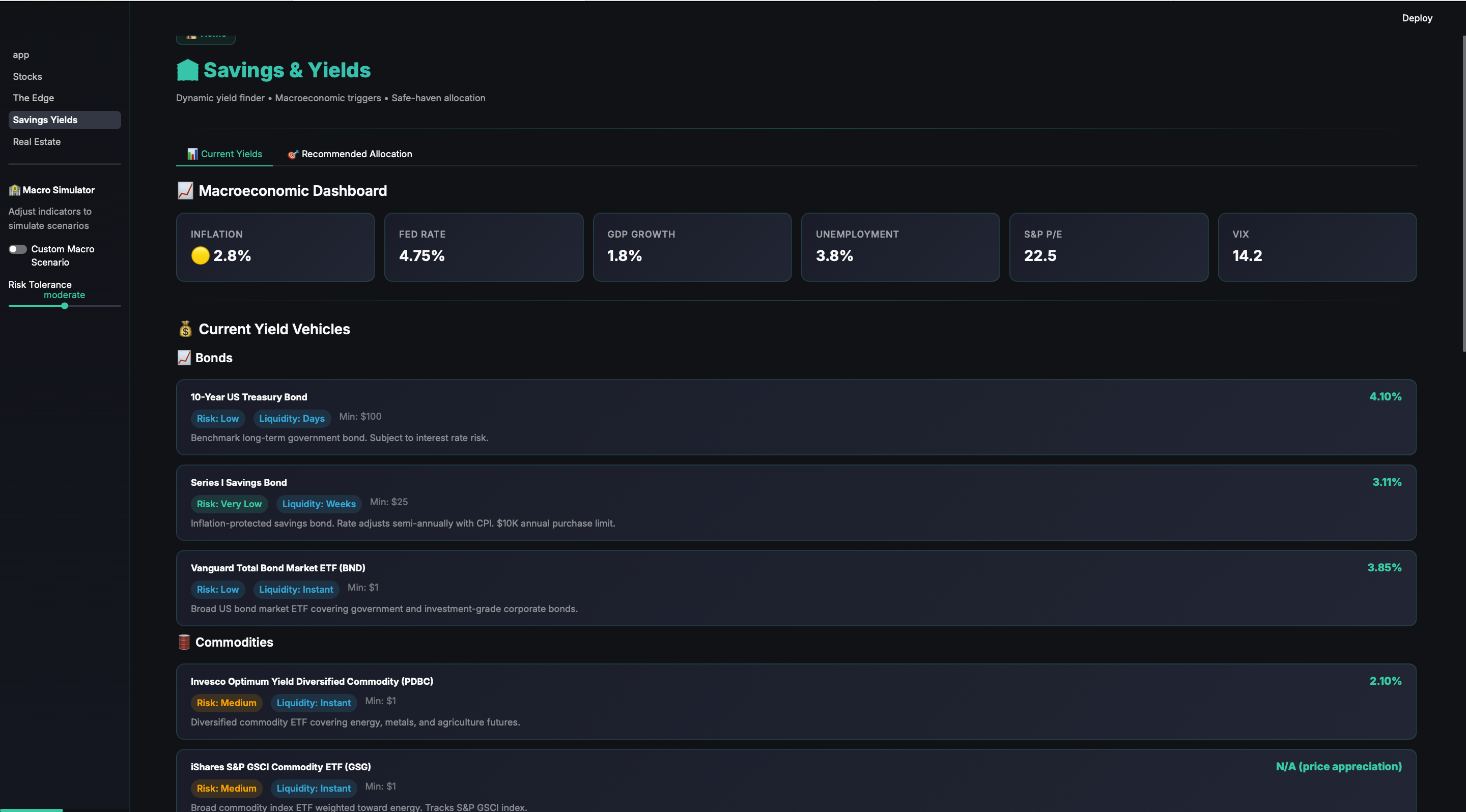The width and height of the screenshot is (1466, 812).
Task: Click the Macro Simulator bank icon
Action: pyautogui.click(x=14, y=190)
